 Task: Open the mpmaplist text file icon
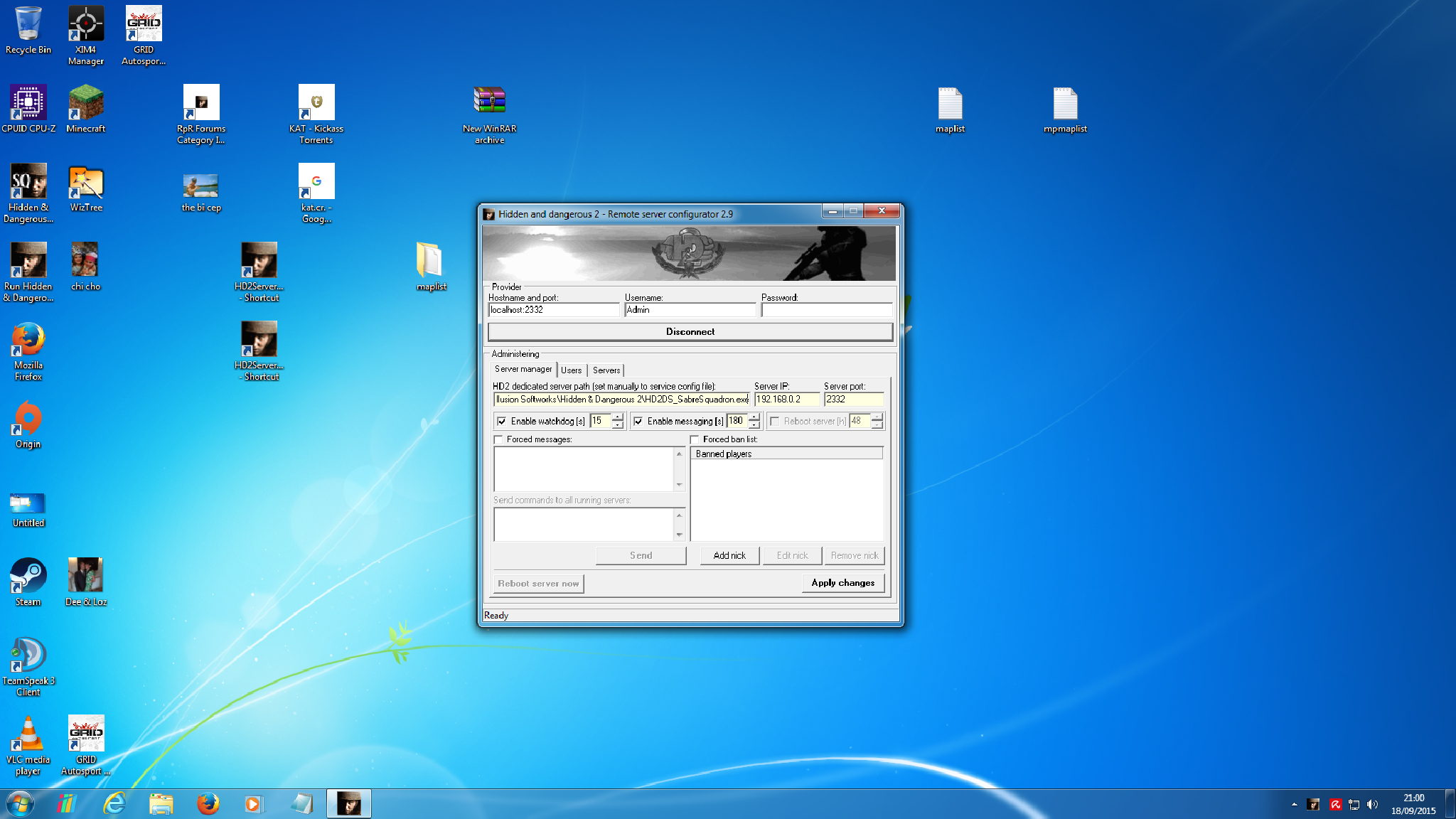(1065, 104)
